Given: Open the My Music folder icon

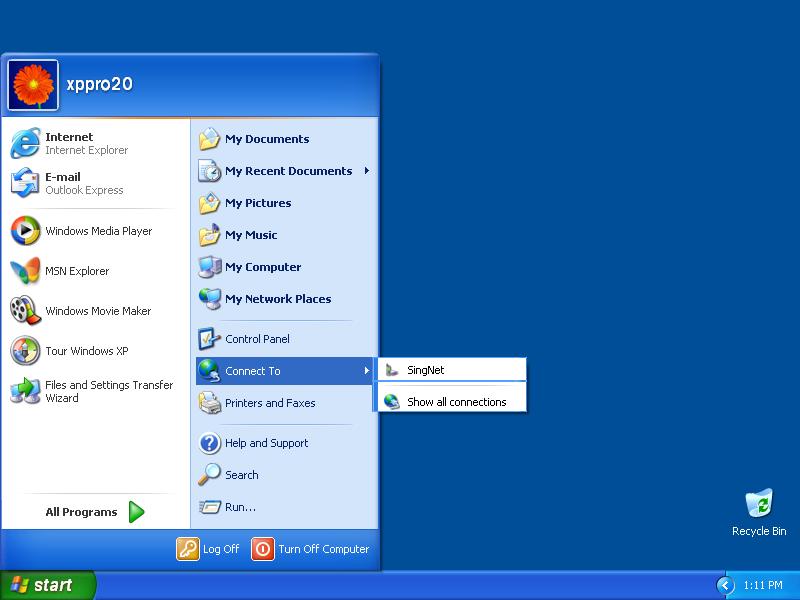Looking at the screenshot, I should (209, 235).
